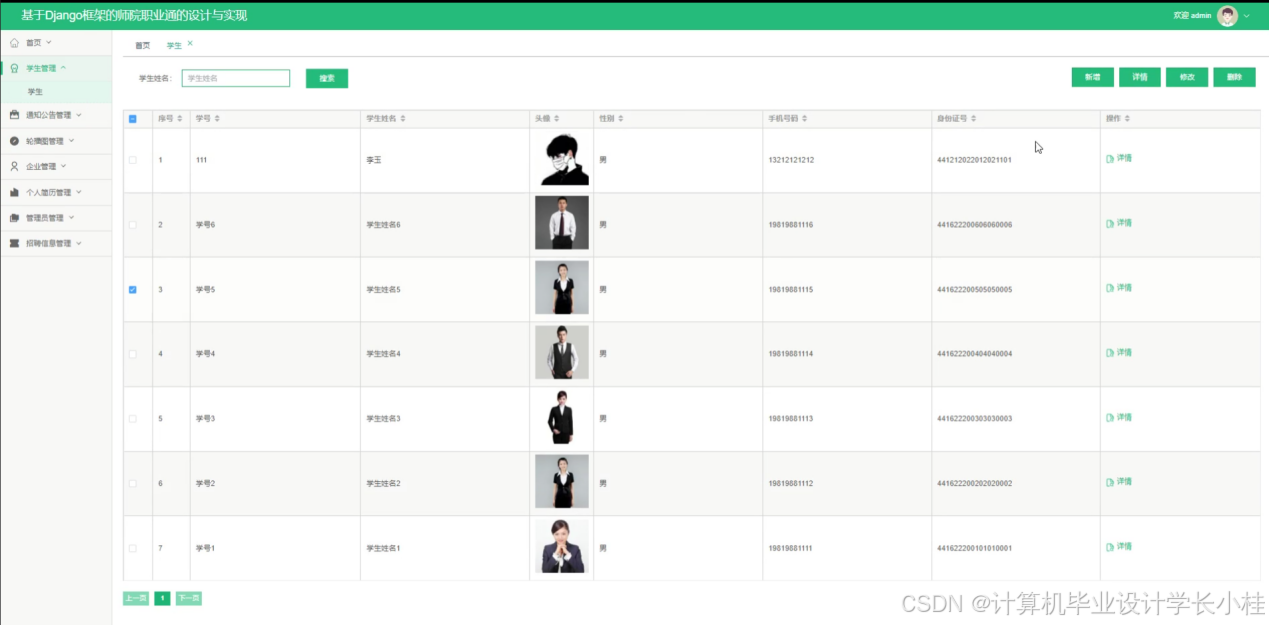Click the 删除 button
The height and width of the screenshot is (625, 1269).
click(x=1234, y=77)
